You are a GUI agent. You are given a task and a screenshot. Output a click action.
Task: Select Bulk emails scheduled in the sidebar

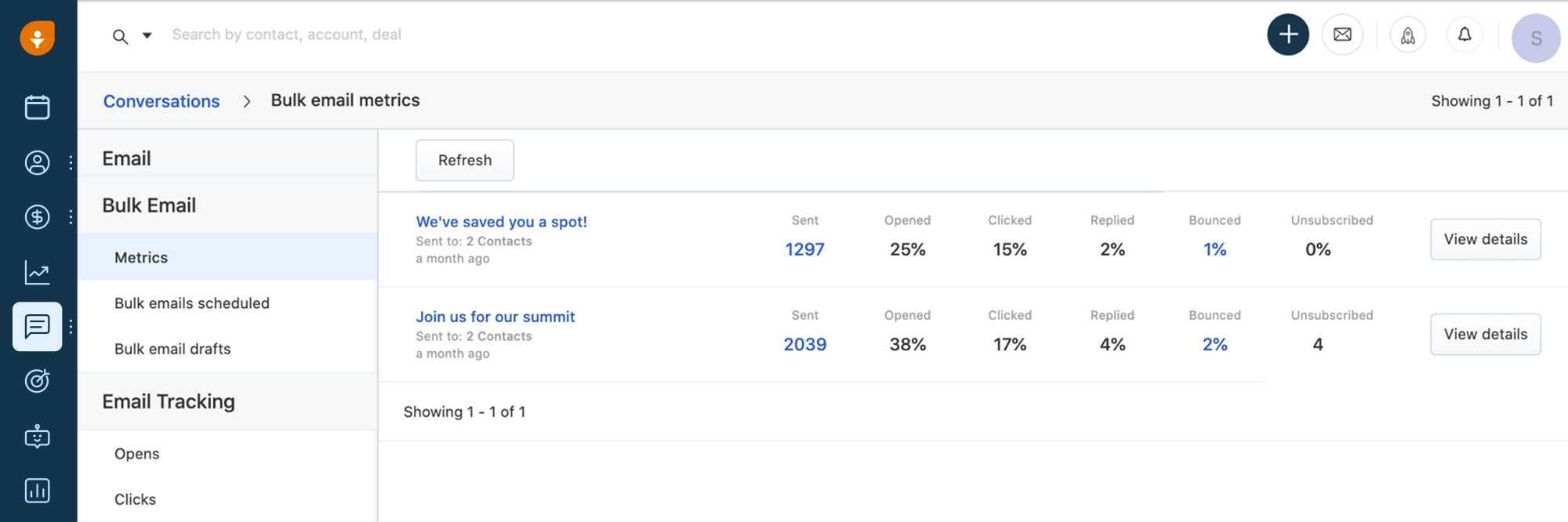192,303
